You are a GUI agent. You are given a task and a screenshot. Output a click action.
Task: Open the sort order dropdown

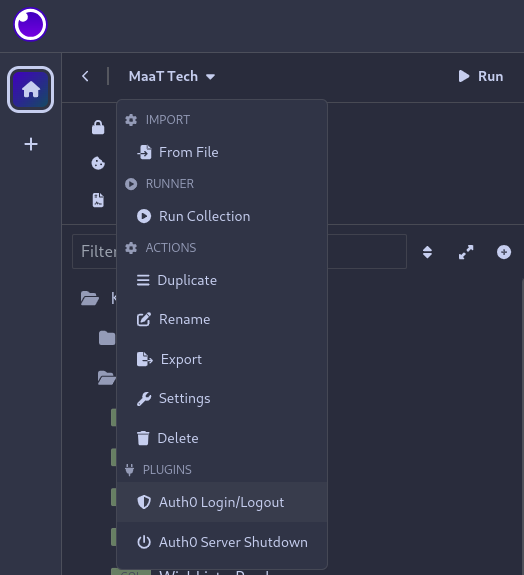[427, 252]
